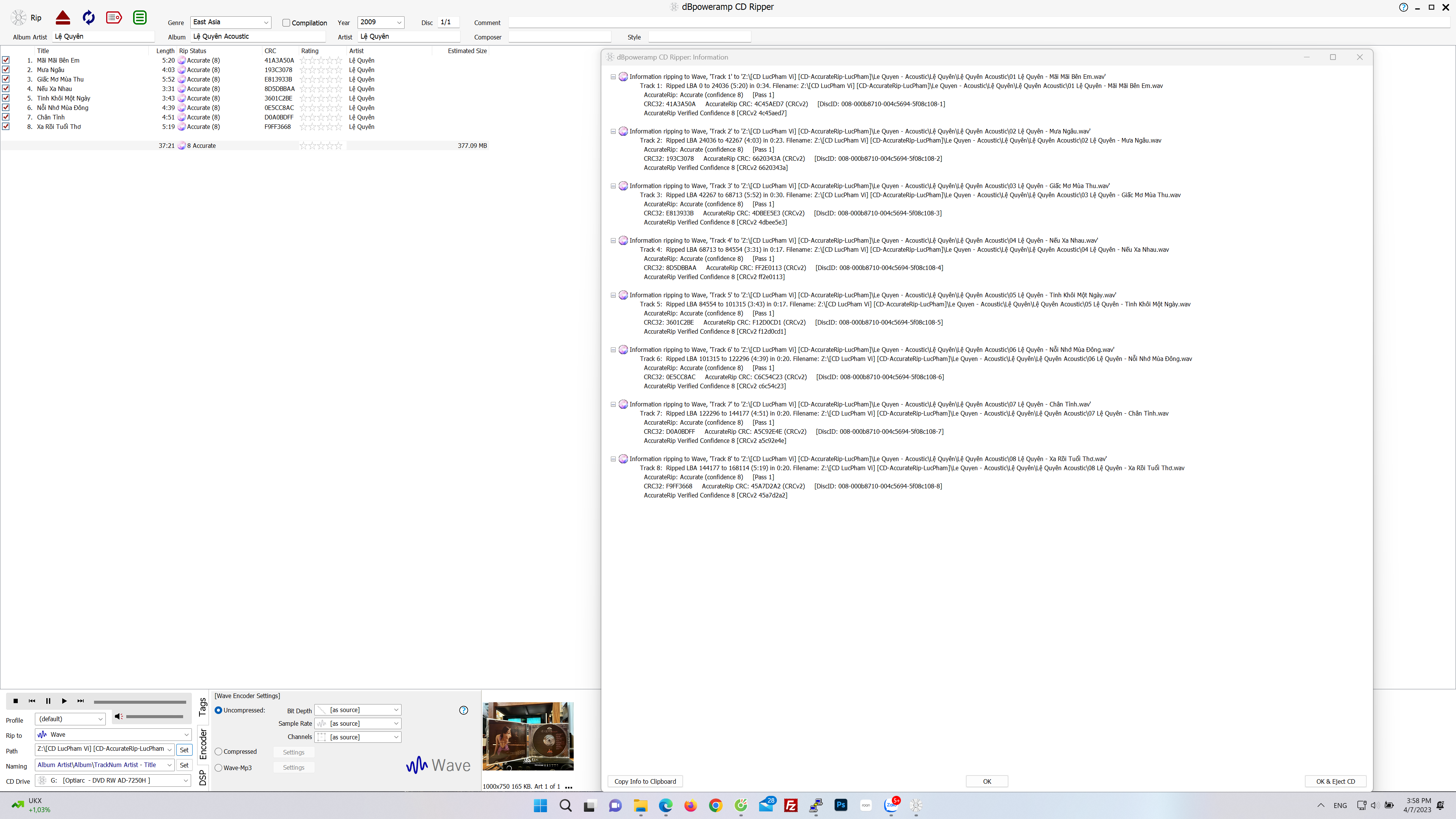Click the playback seek slider
1456x819 pixels.
click(x=140, y=702)
